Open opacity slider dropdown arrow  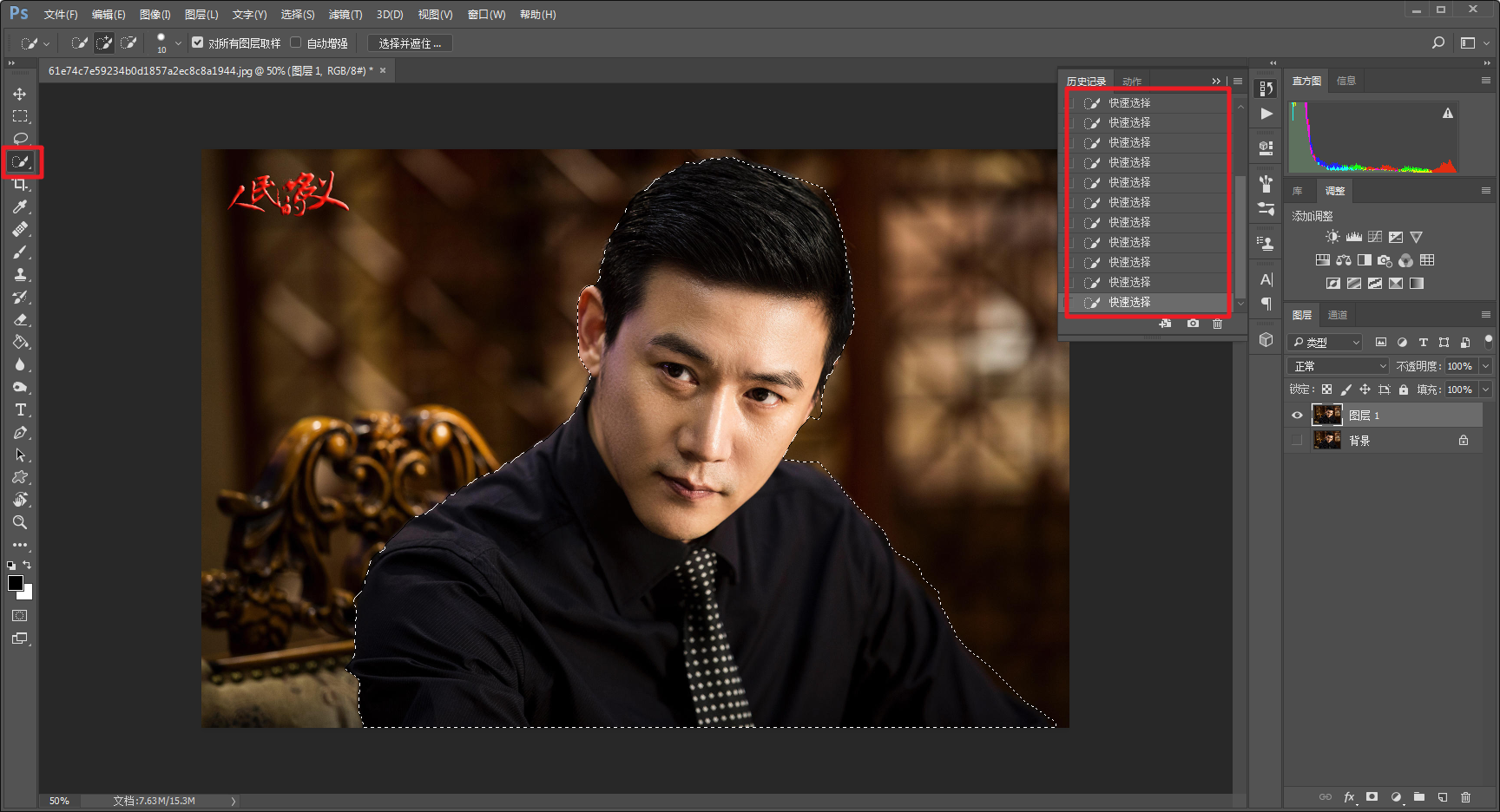[1485, 366]
